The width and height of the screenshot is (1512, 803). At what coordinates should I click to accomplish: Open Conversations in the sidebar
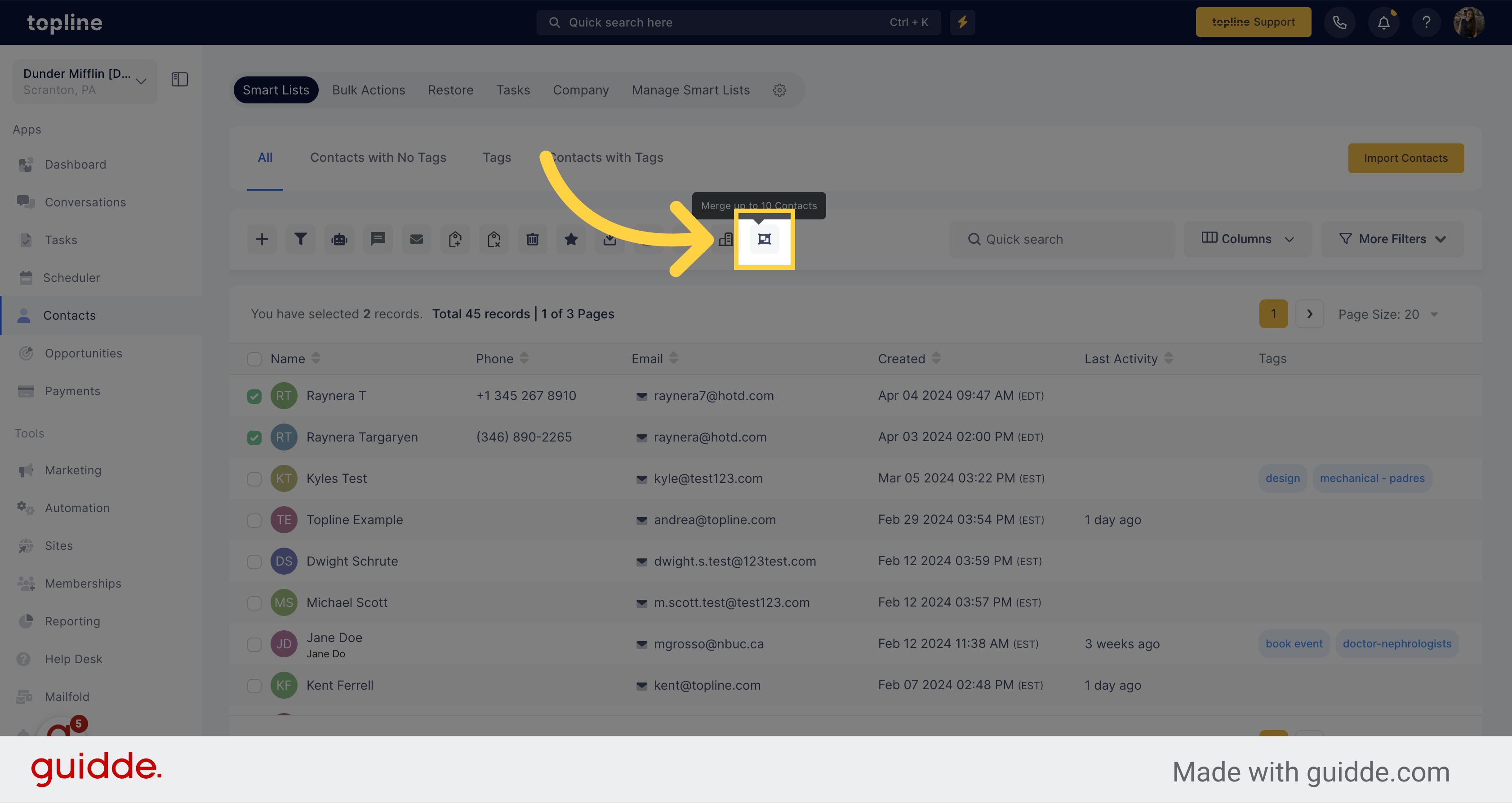tap(85, 202)
